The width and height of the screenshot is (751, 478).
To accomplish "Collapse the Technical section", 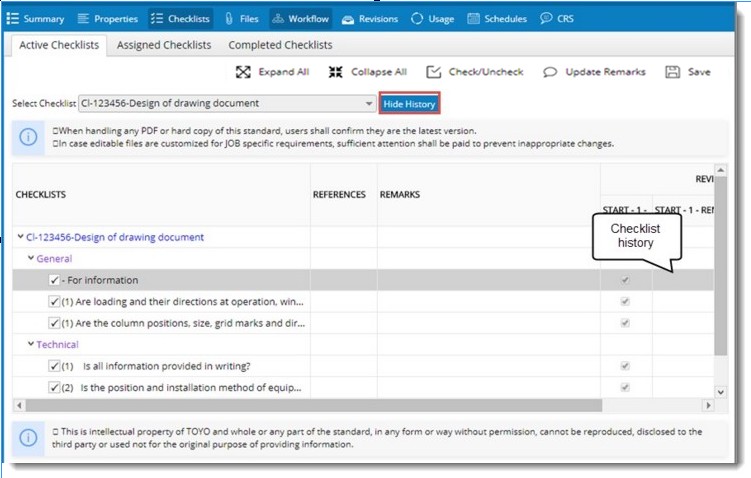I will click(31, 344).
